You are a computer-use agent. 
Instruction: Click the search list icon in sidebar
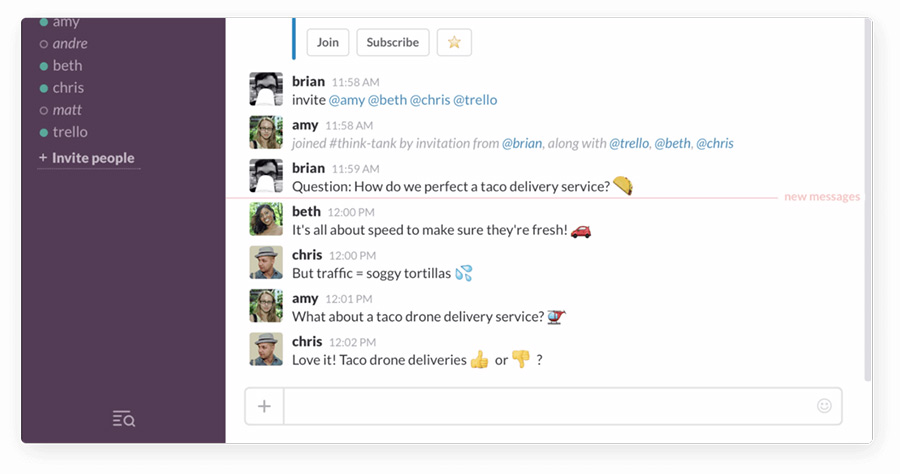pos(123,419)
